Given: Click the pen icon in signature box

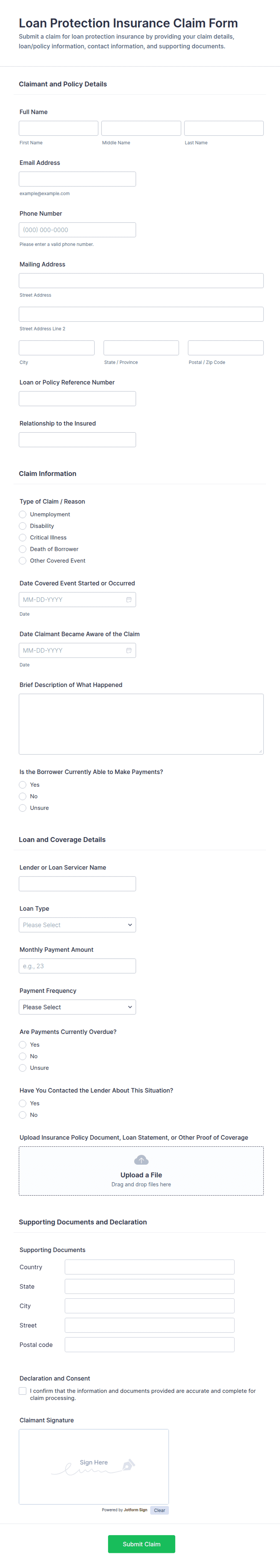Looking at the screenshot, I should [129, 1464].
